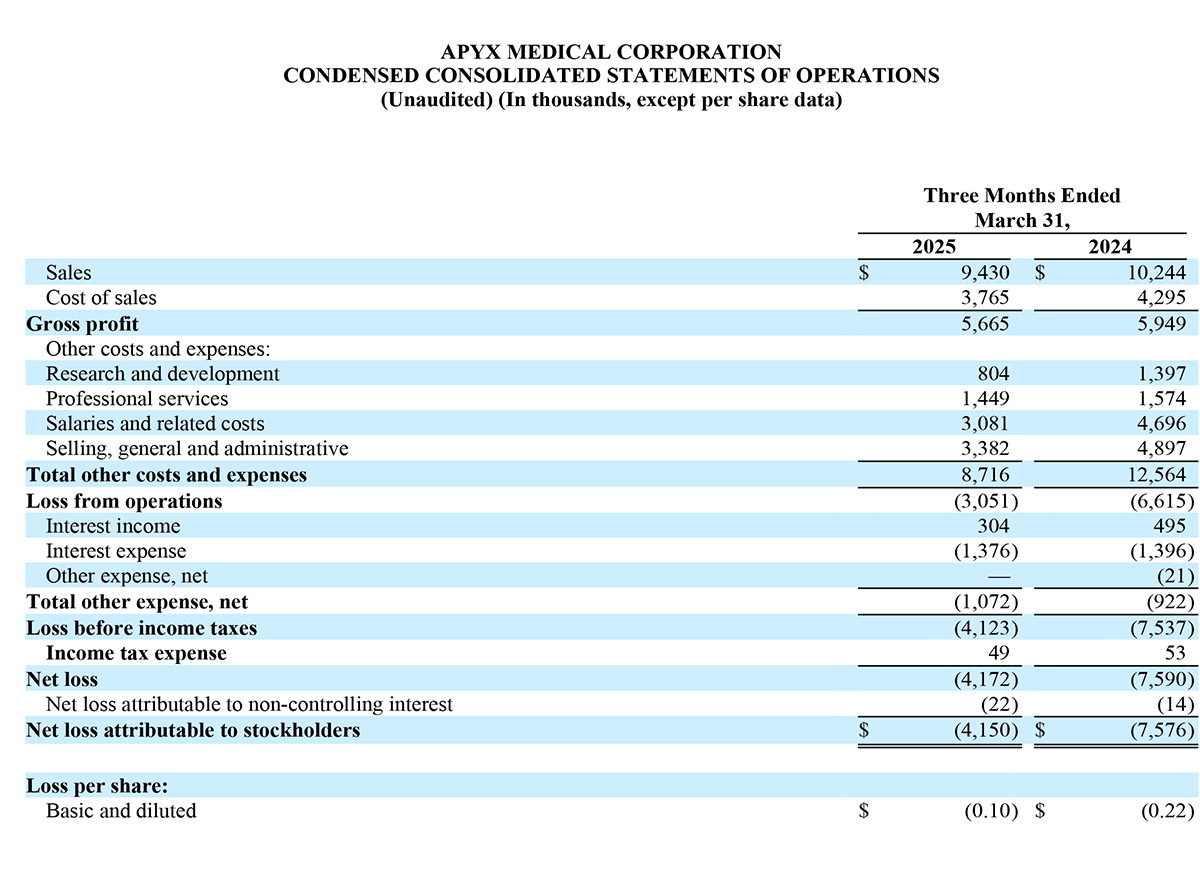
Task: Click the 'Salaries and related costs' label
Action: coord(155,424)
